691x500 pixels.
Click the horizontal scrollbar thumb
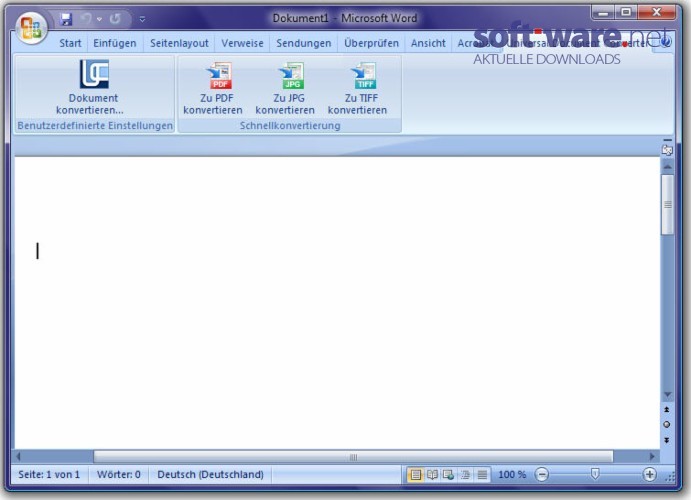point(353,457)
